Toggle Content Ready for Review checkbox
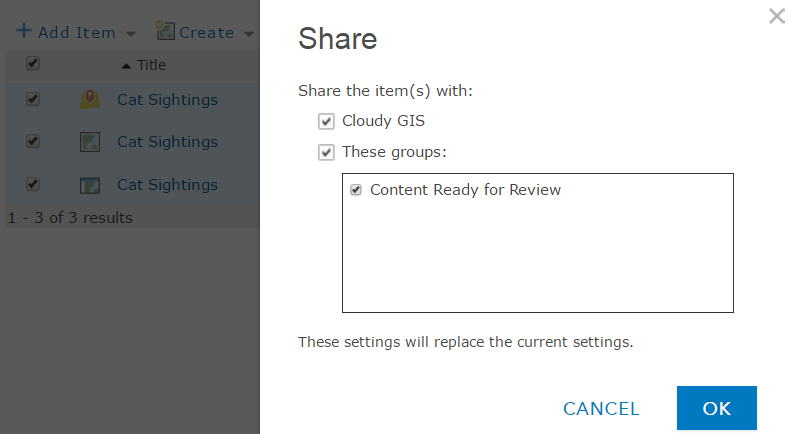The image size is (789, 434). [x=356, y=190]
